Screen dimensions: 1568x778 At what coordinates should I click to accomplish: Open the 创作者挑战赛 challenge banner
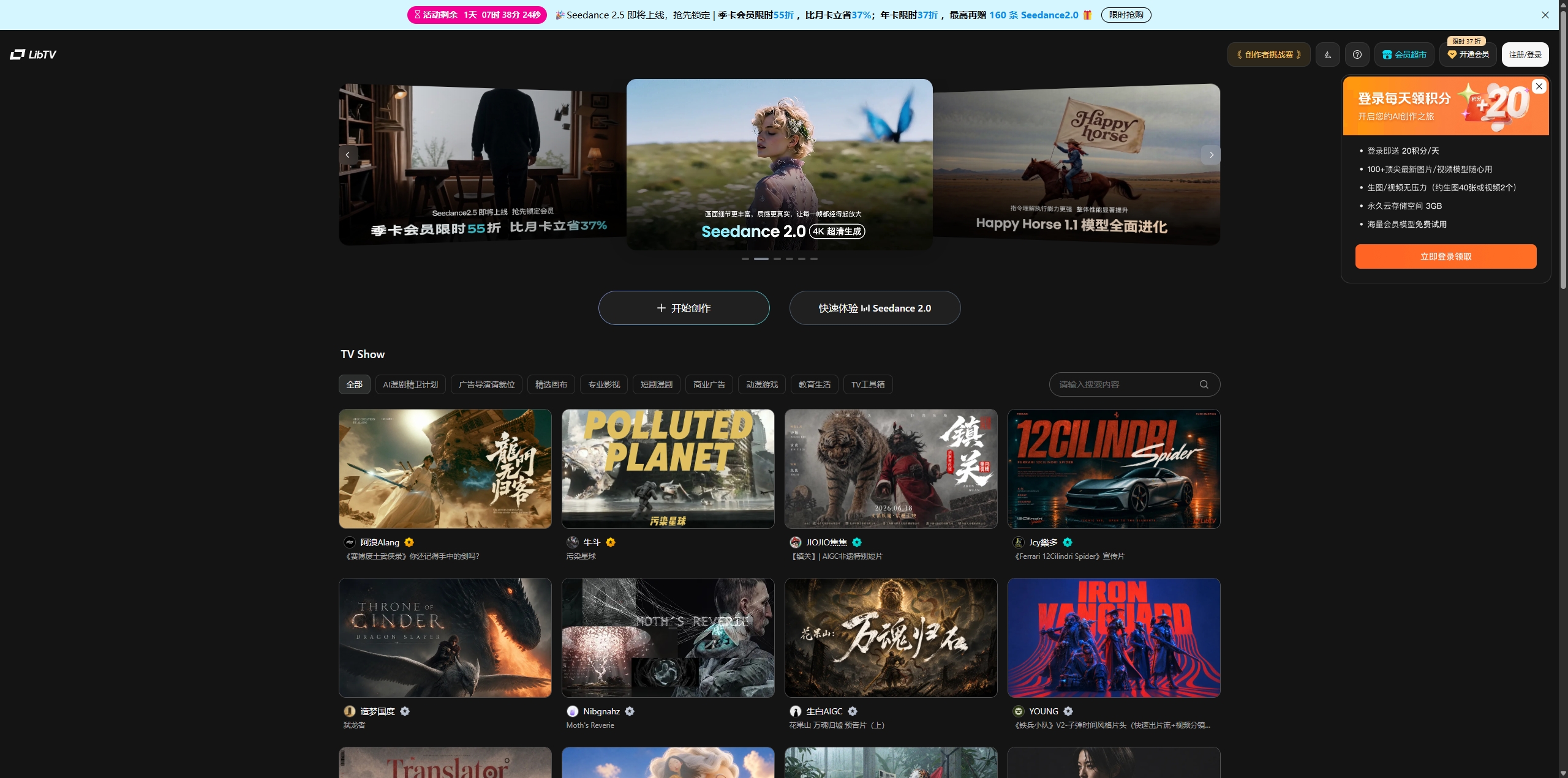click(1269, 54)
